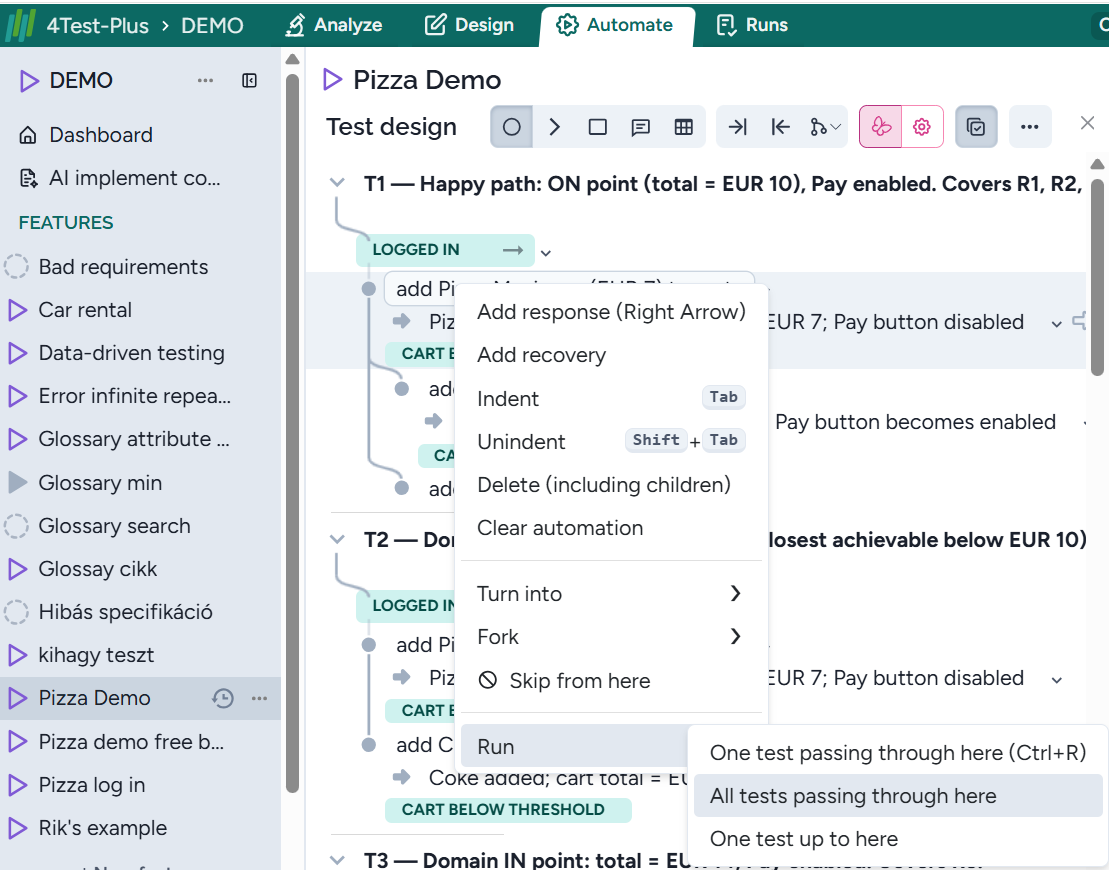Choose Add recovery from context menu
1109x870 pixels.
pos(611,355)
